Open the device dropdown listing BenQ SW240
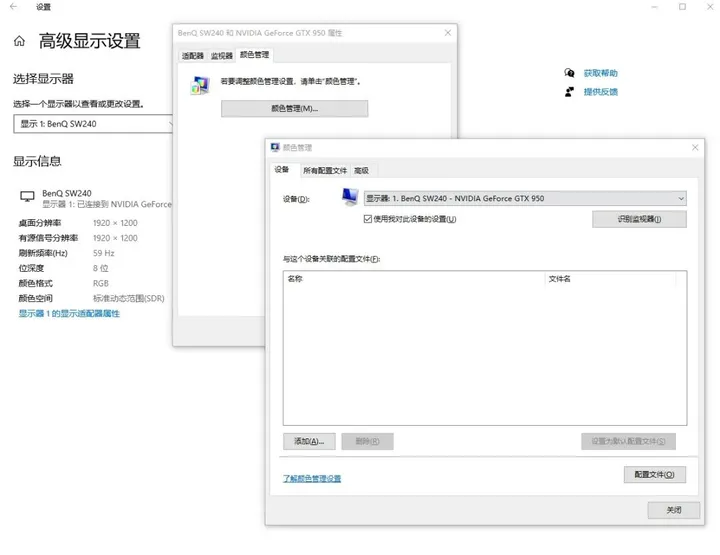Viewport: 720px width, 555px height. (x=525, y=198)
